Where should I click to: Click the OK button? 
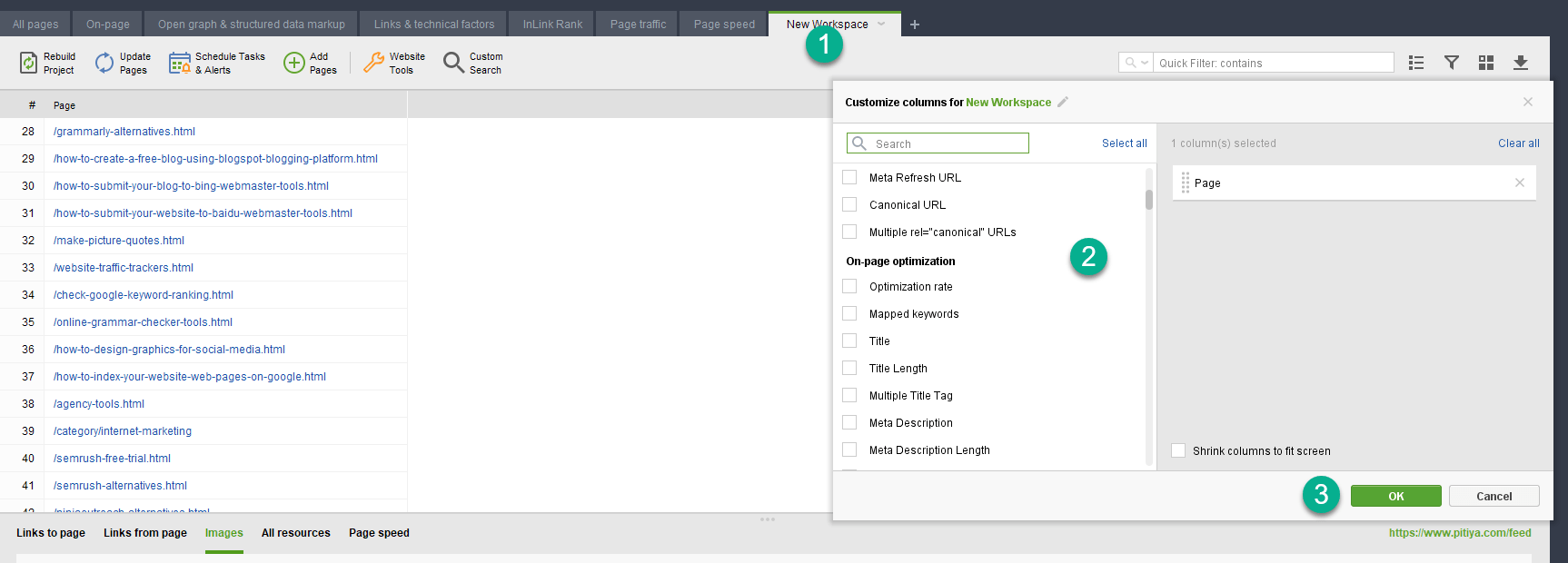point(1396,496)
